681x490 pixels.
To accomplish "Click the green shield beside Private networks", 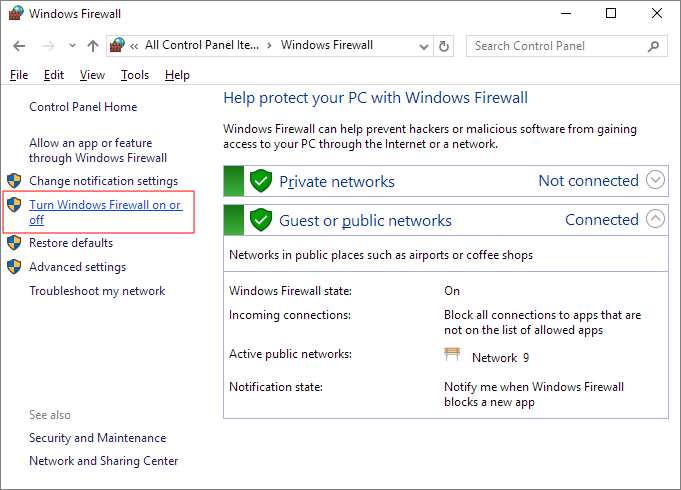I will [261, 181].
